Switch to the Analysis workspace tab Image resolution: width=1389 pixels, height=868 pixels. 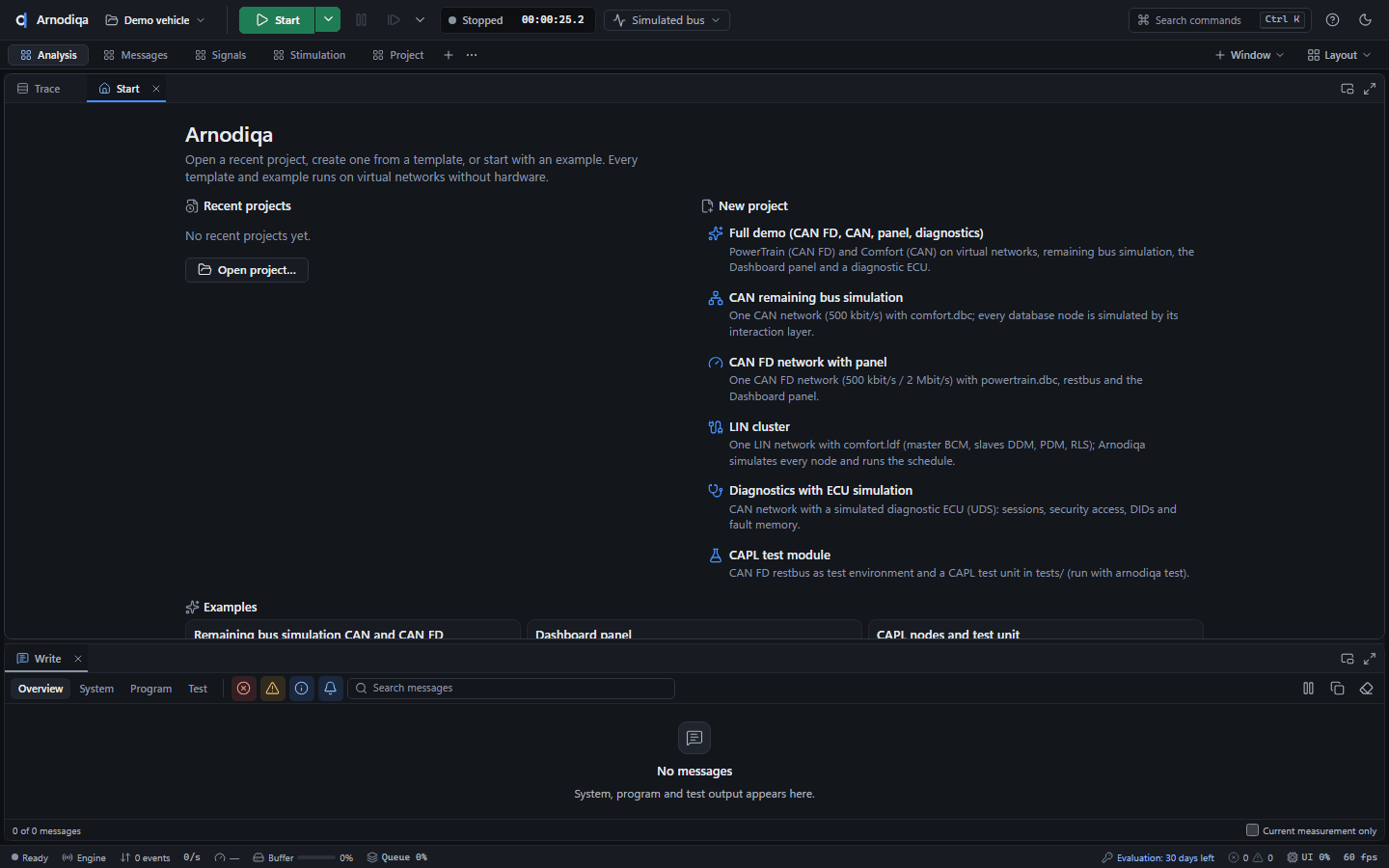(48, 55)
